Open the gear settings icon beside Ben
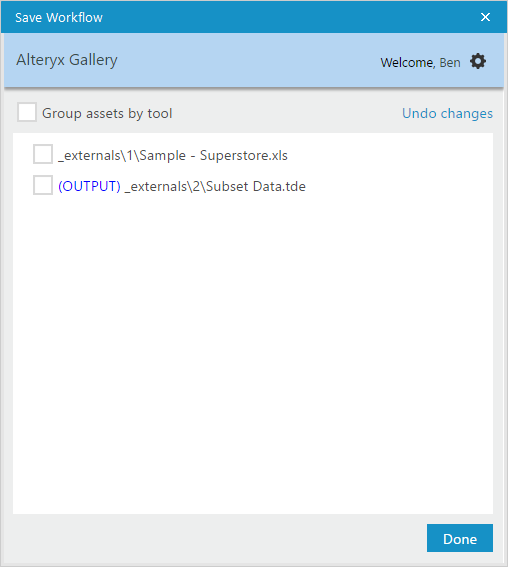Screen dimensions: 508x567 [x=478, y=61]
